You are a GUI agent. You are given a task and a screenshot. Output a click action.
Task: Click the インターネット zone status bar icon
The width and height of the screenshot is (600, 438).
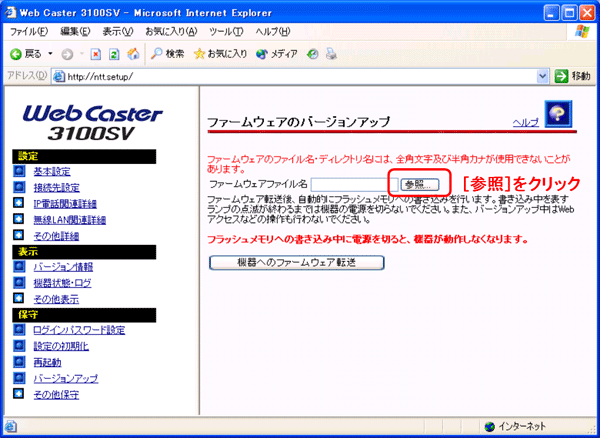tap(489, 426)
